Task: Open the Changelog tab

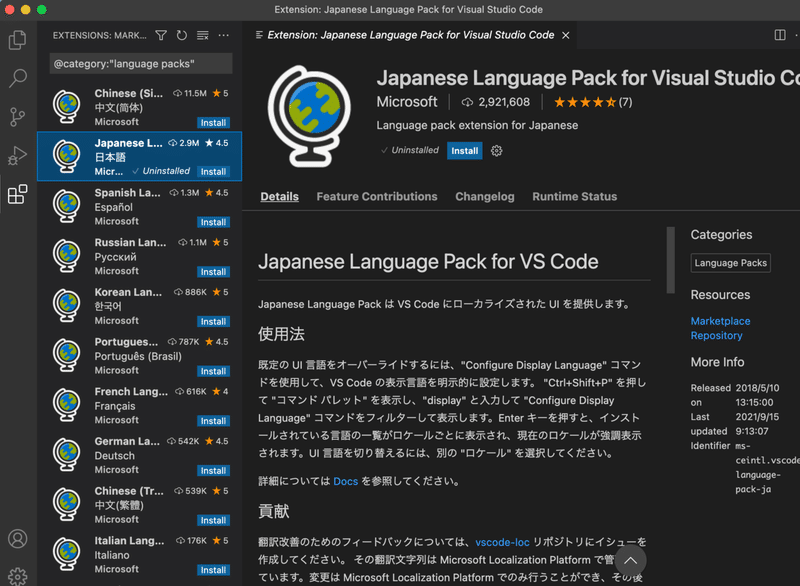Action: pyautogui.click(x=485, y=196)
